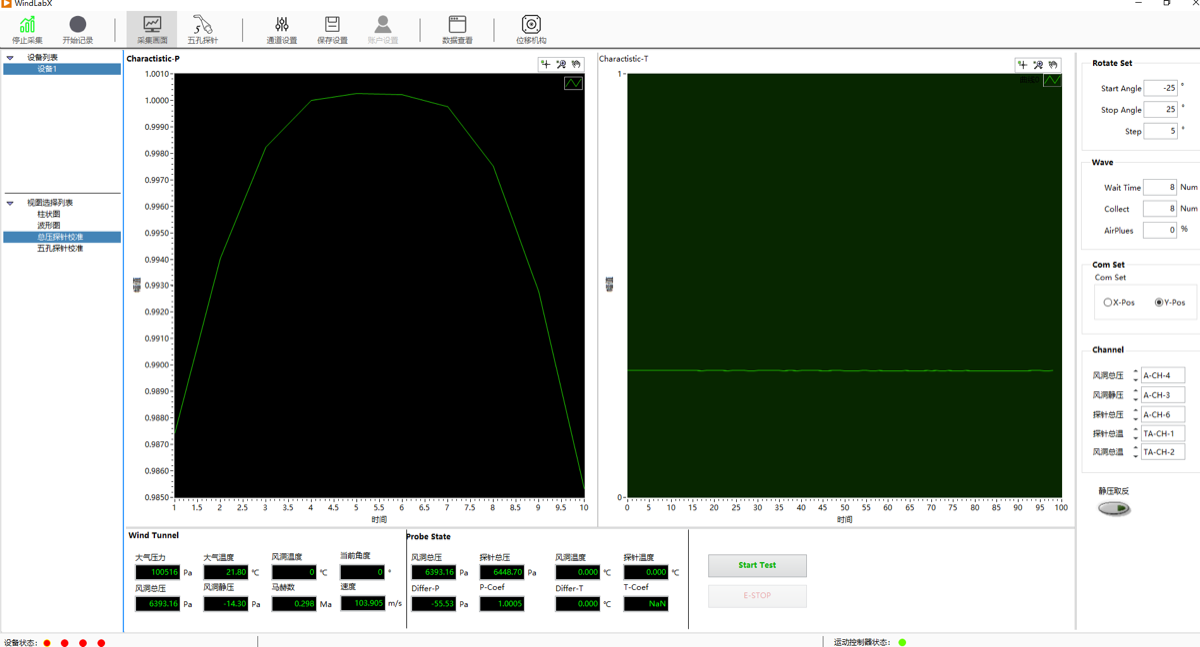
Task: Select crosshair cursor tool on Characteristic-P graph
Action: click(546, 64)
